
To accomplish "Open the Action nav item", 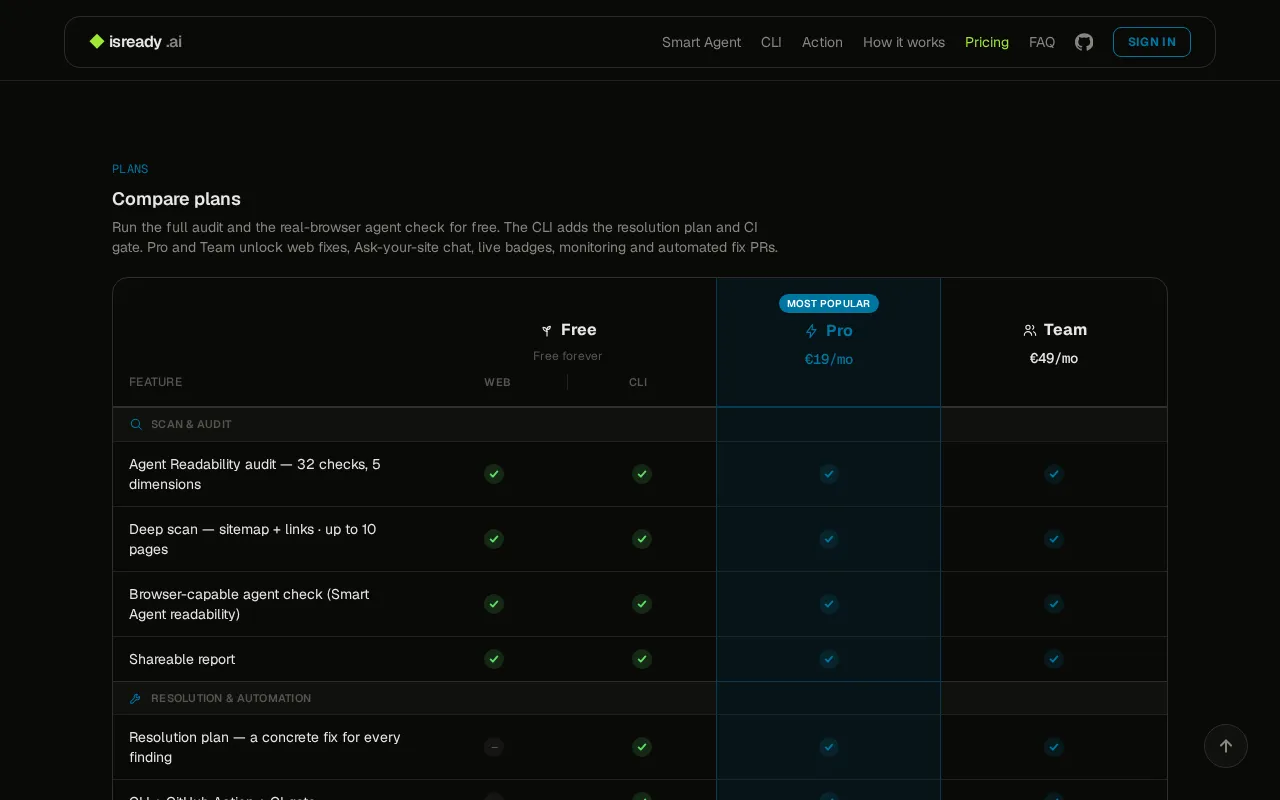I will click(822, 42).
